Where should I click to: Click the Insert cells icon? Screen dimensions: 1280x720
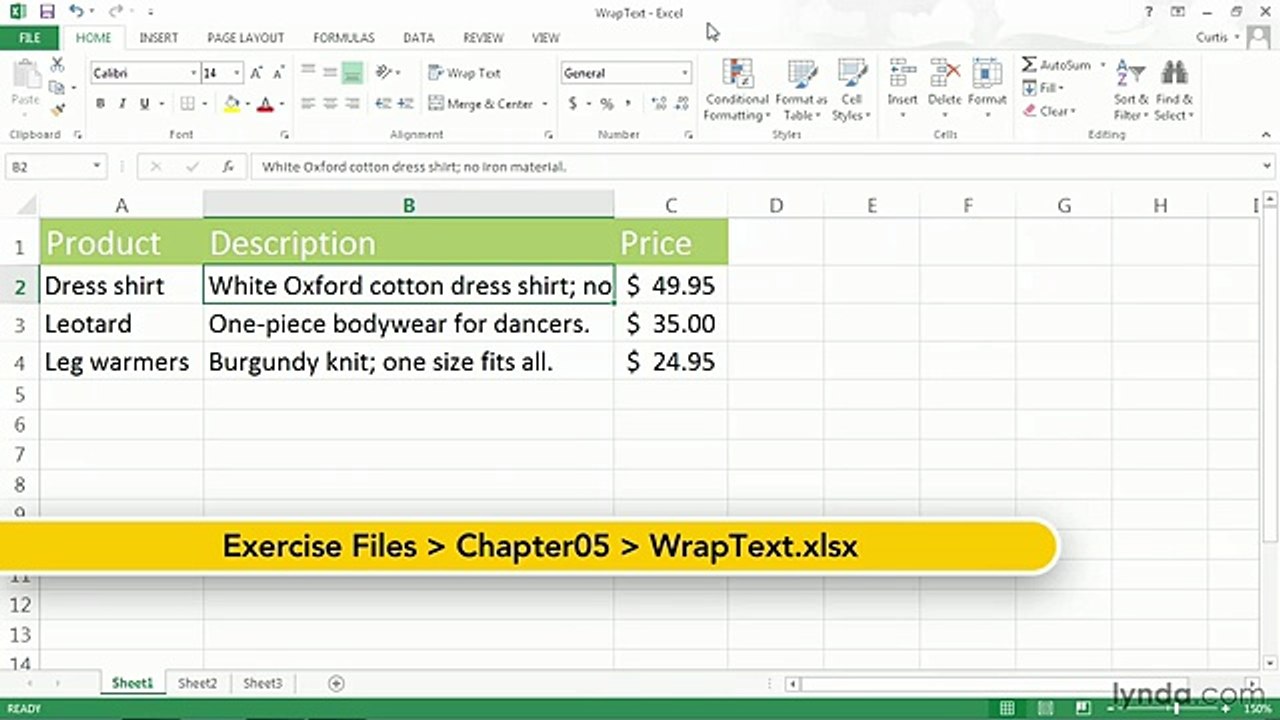point(902,87)
